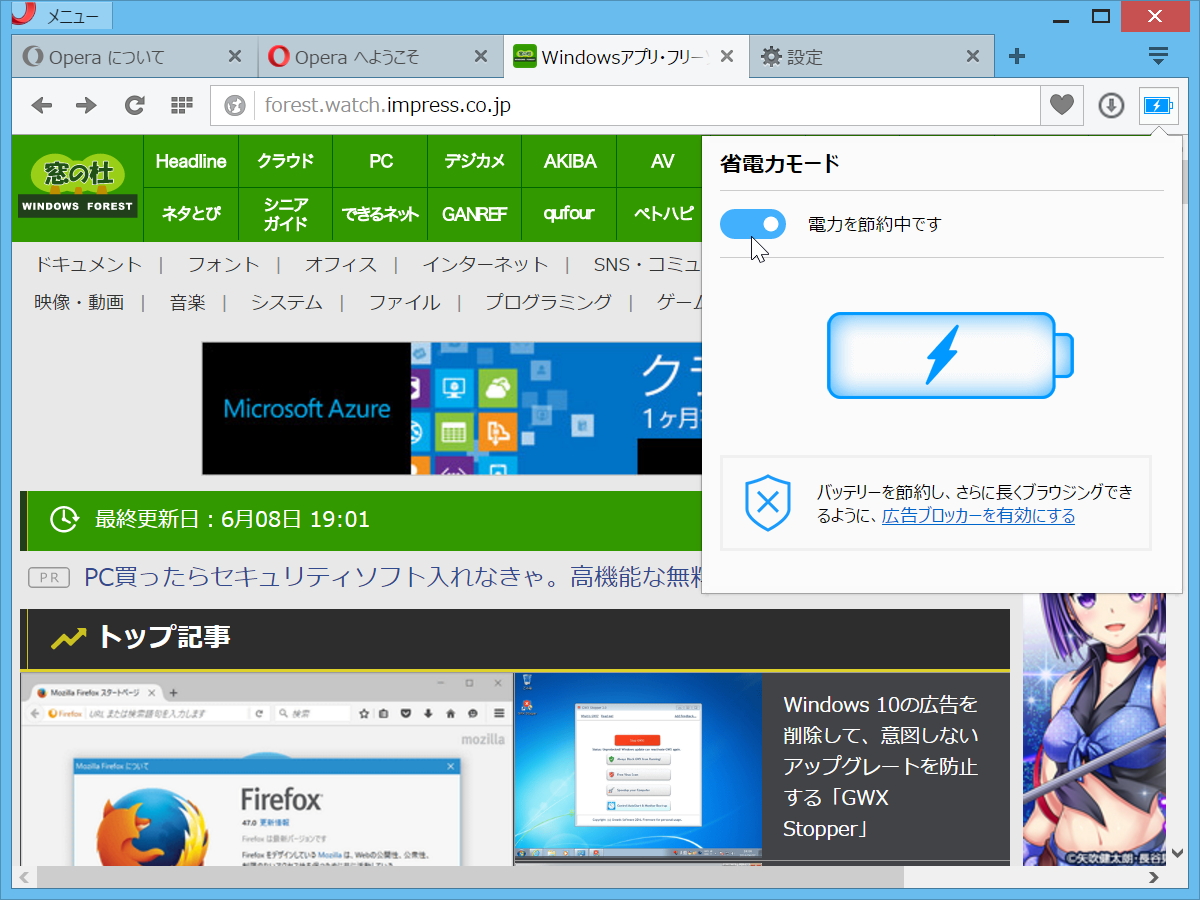Click the トップ記事 trend arrow icon
1200x900 pixels.
[x=68, y=638]
